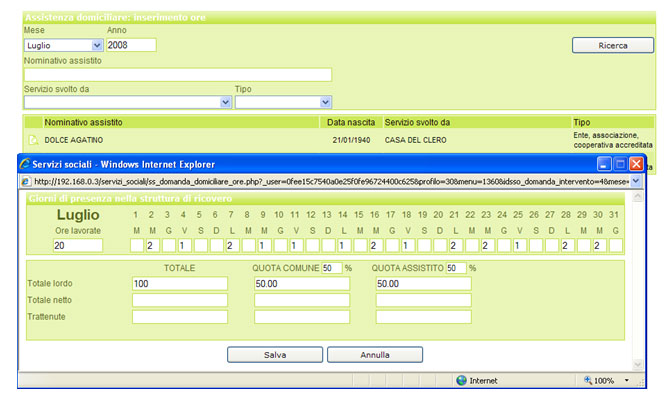Click the Anno field containing 2008
The height and width of the screenshot is (398, 668).
point(131,45)
